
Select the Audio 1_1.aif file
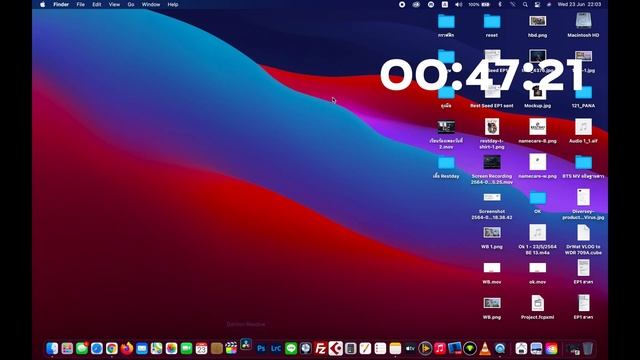[583, 131]
